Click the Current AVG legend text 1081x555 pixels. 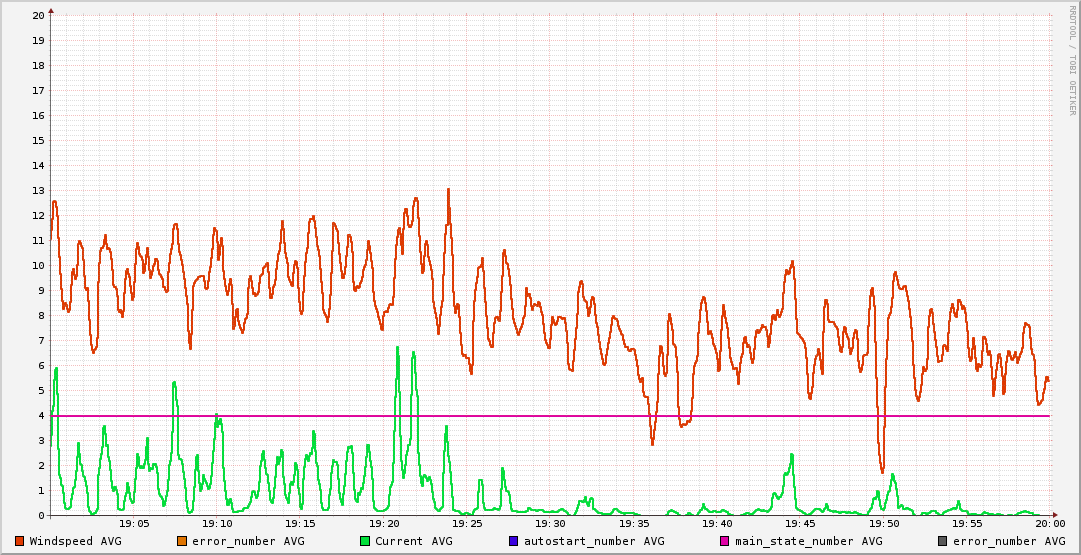(413, 541)
